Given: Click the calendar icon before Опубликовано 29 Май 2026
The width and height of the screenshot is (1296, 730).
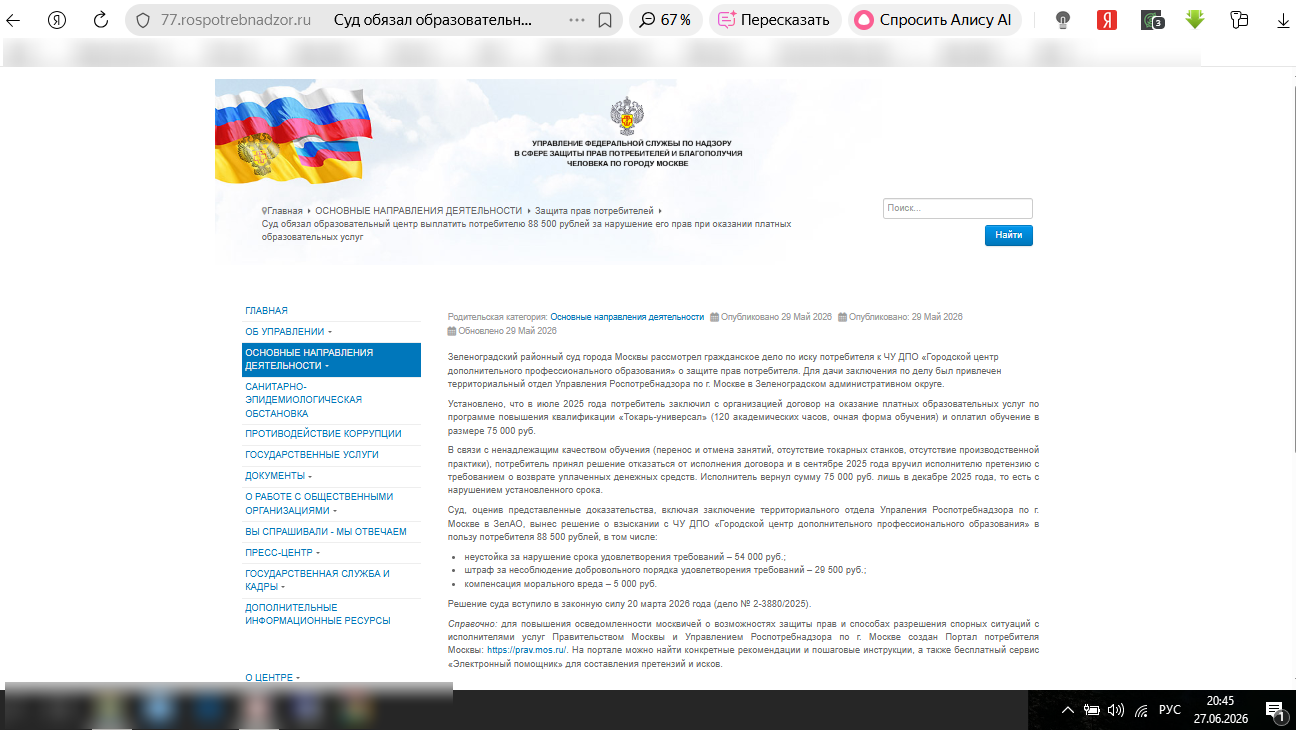Looking at the screenshot, I should coord(714,317).
